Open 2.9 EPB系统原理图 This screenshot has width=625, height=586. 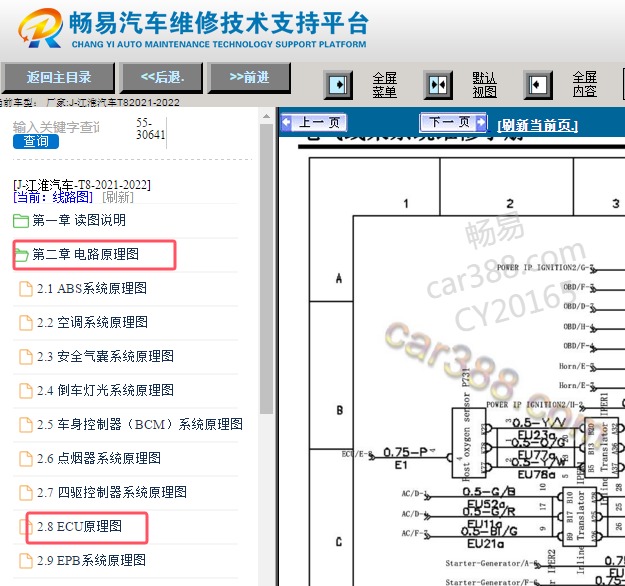[x=91, y=560]
